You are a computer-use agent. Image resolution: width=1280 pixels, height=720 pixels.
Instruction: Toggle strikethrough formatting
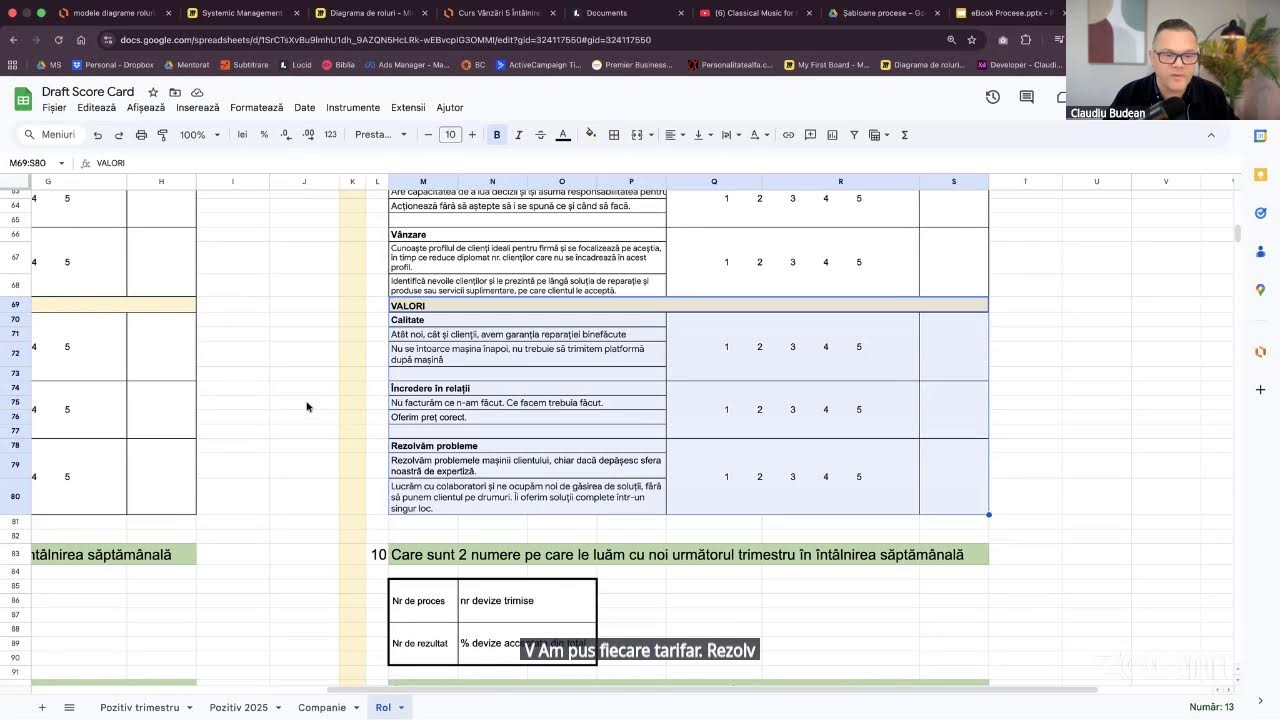(540, 135)
